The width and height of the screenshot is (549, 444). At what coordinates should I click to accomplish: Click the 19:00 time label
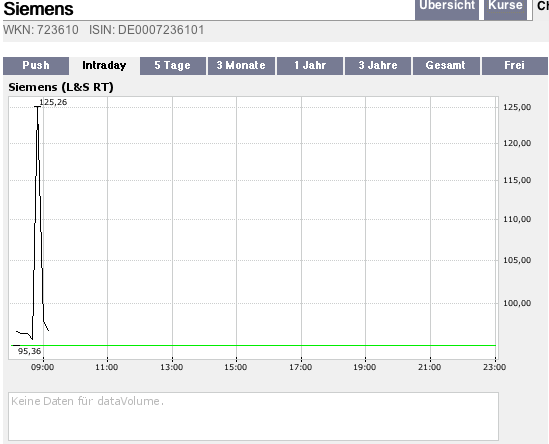364,367
